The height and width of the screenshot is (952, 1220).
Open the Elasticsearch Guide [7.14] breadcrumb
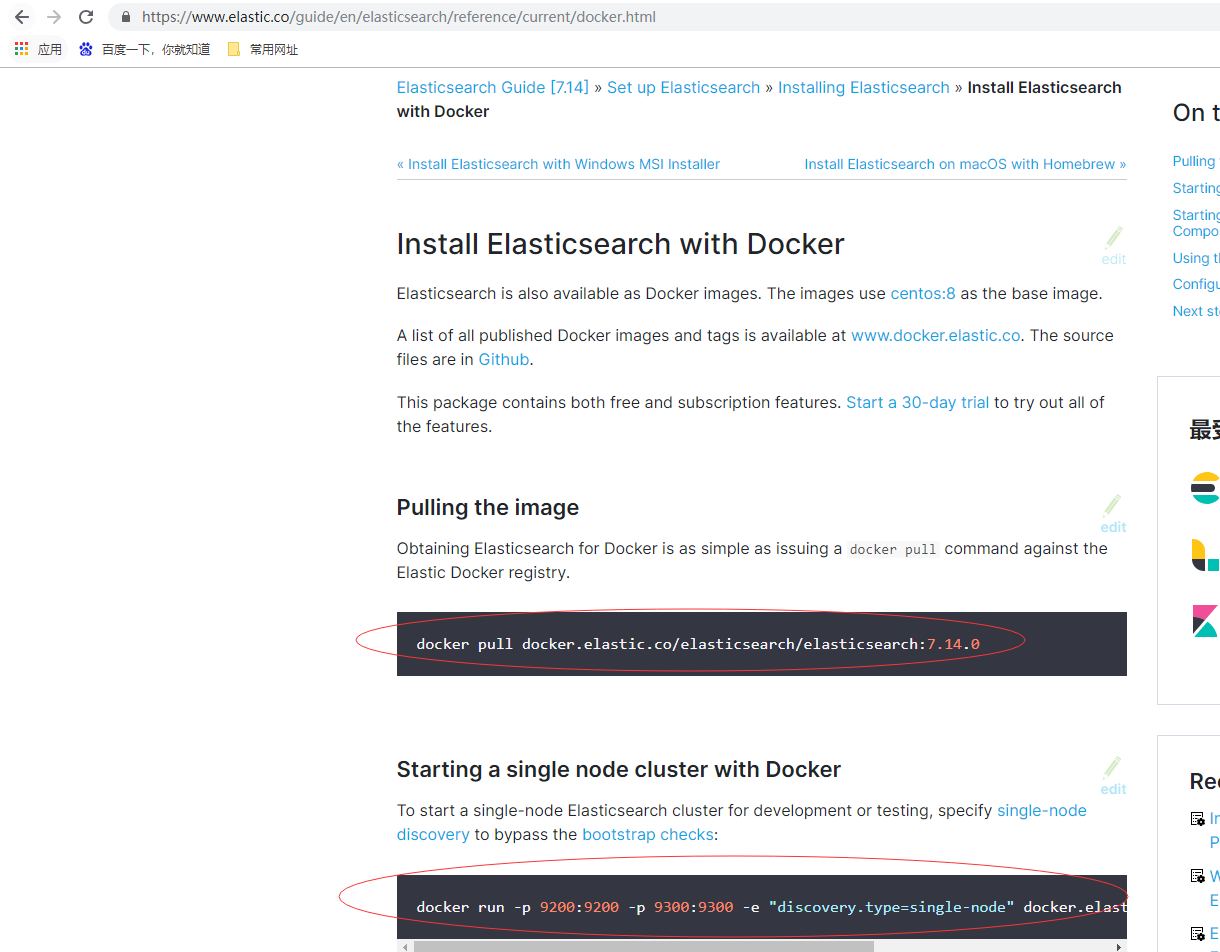[493, 87]
